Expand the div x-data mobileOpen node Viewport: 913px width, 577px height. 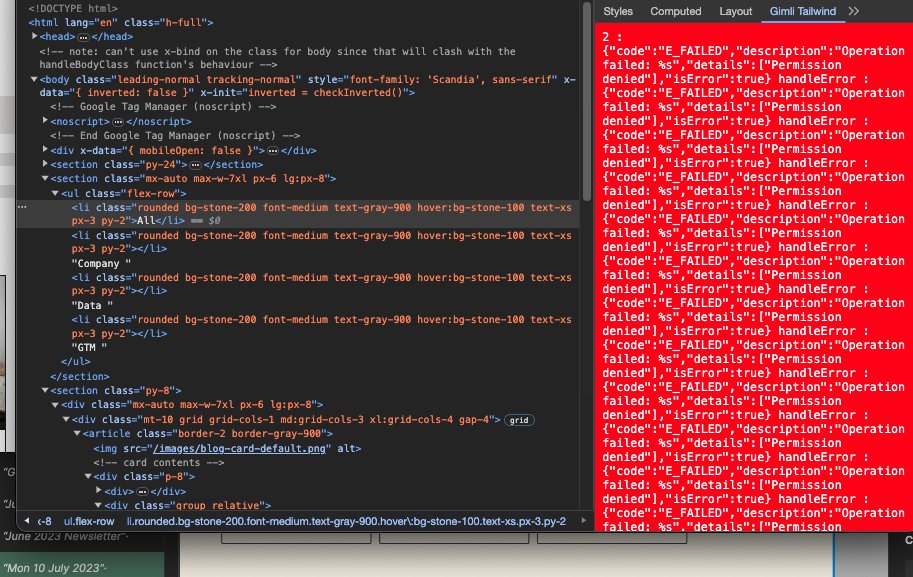pyautogui.click(x=45, y=150)
